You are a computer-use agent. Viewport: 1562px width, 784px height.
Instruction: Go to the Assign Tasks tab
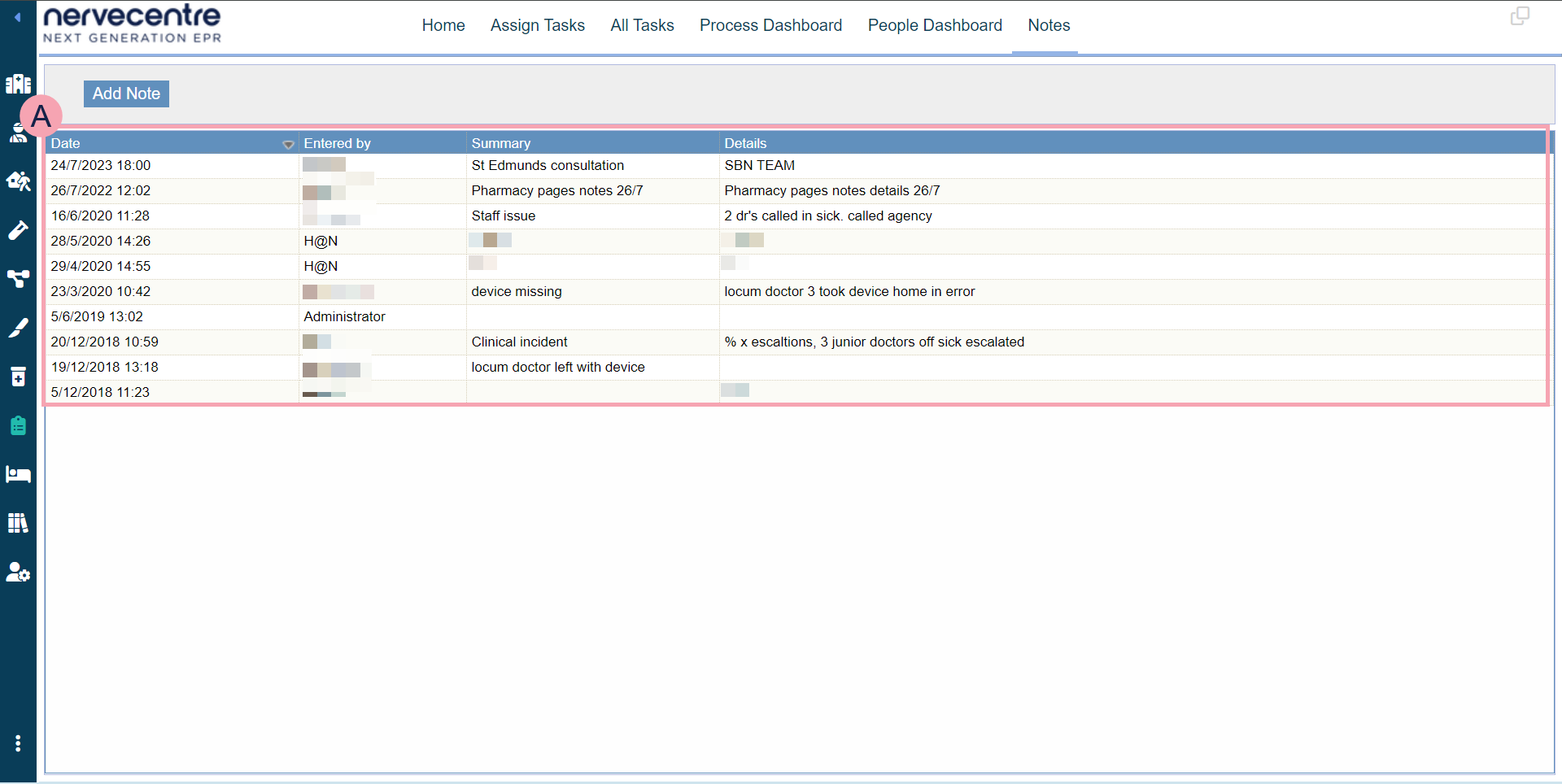(537, 25)
